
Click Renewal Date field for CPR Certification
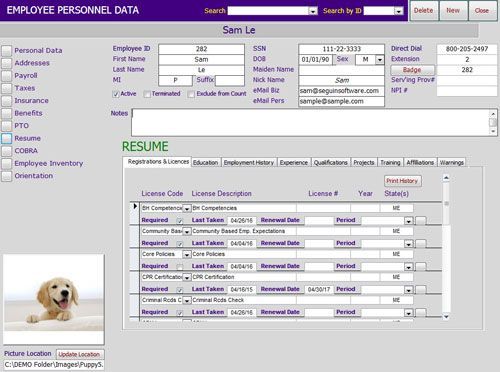pos(319,290)
